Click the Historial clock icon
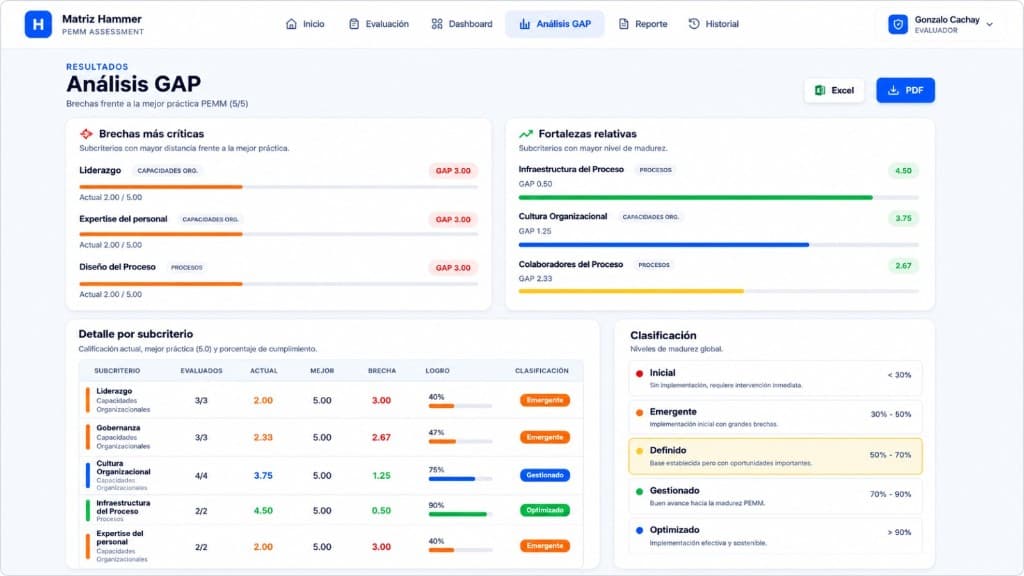The image size is (1024, 576). [694, 24]
